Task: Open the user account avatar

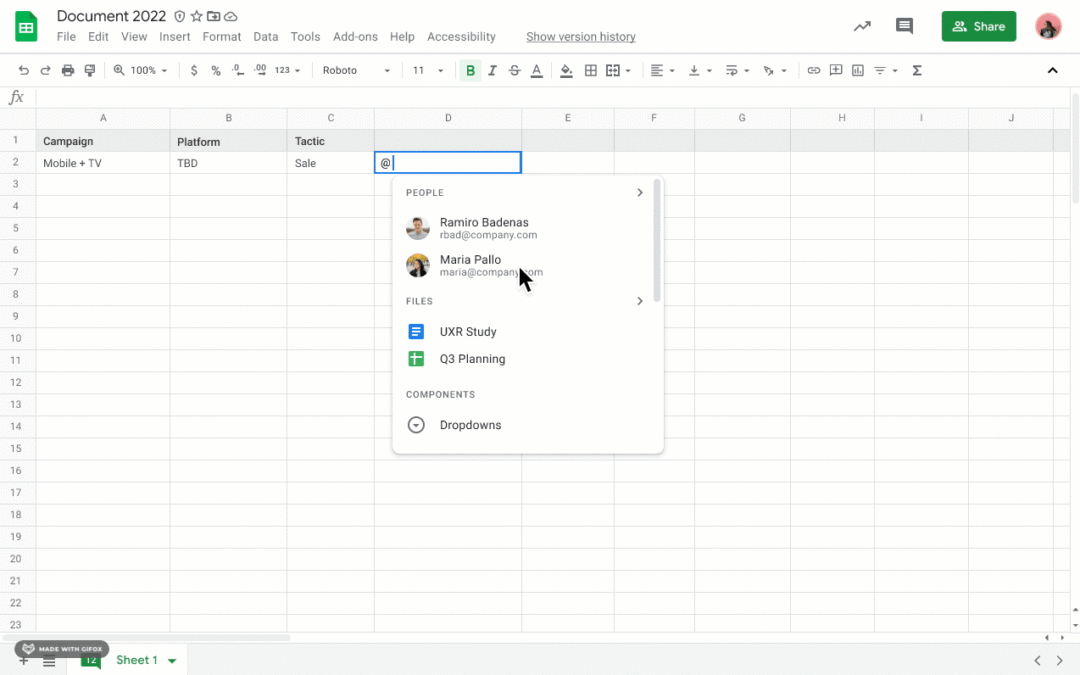Action: [1048, 26]
